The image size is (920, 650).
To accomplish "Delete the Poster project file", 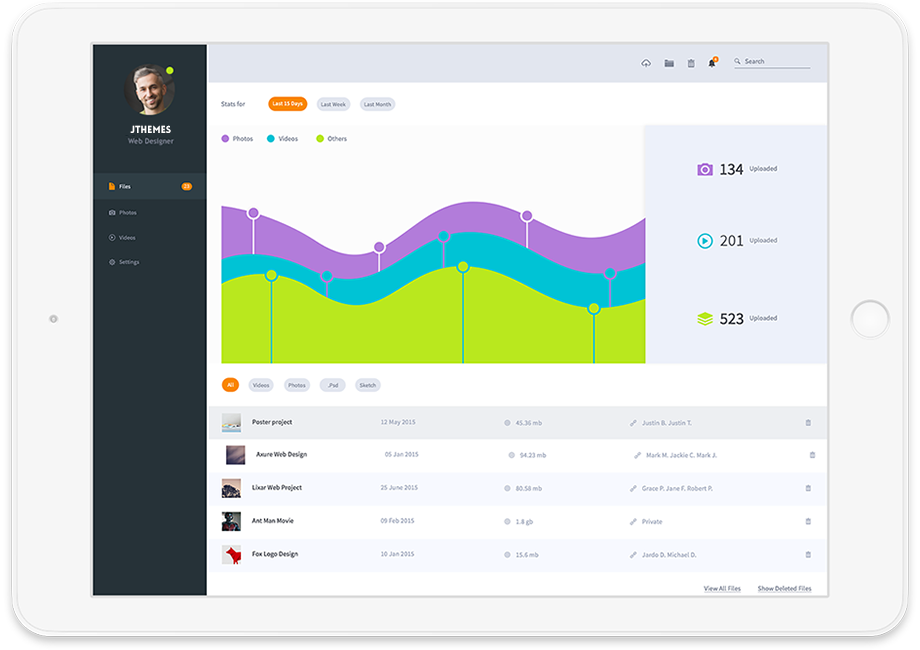I will 808,422.
